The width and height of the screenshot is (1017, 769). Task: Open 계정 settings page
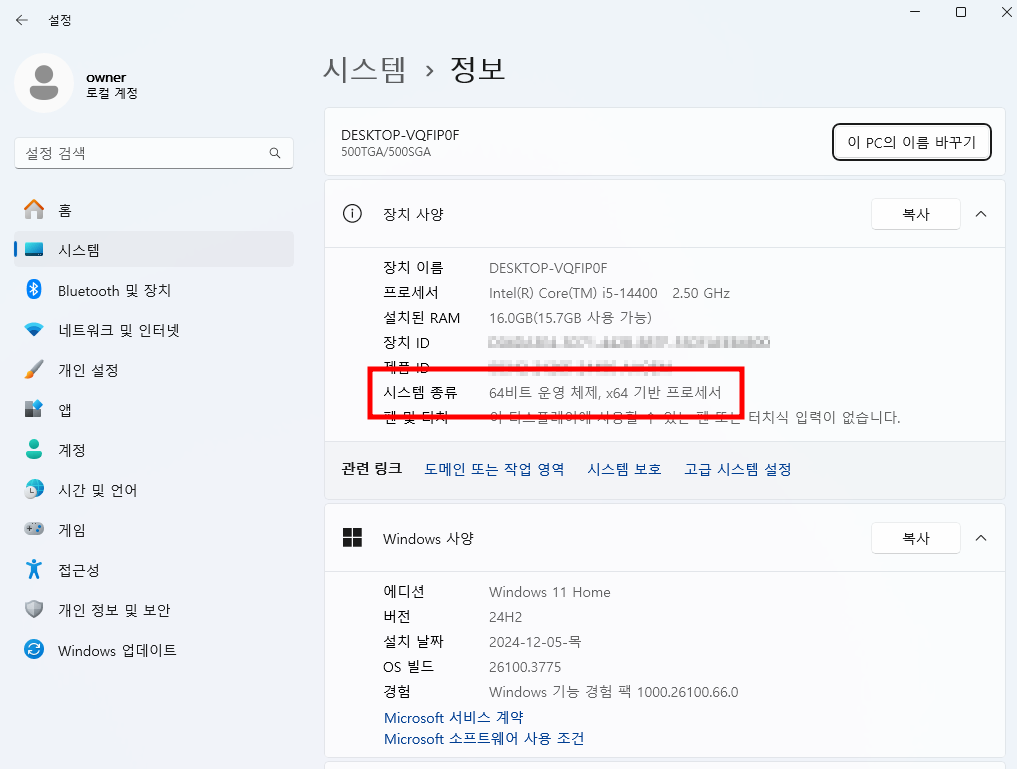[154, 450]
